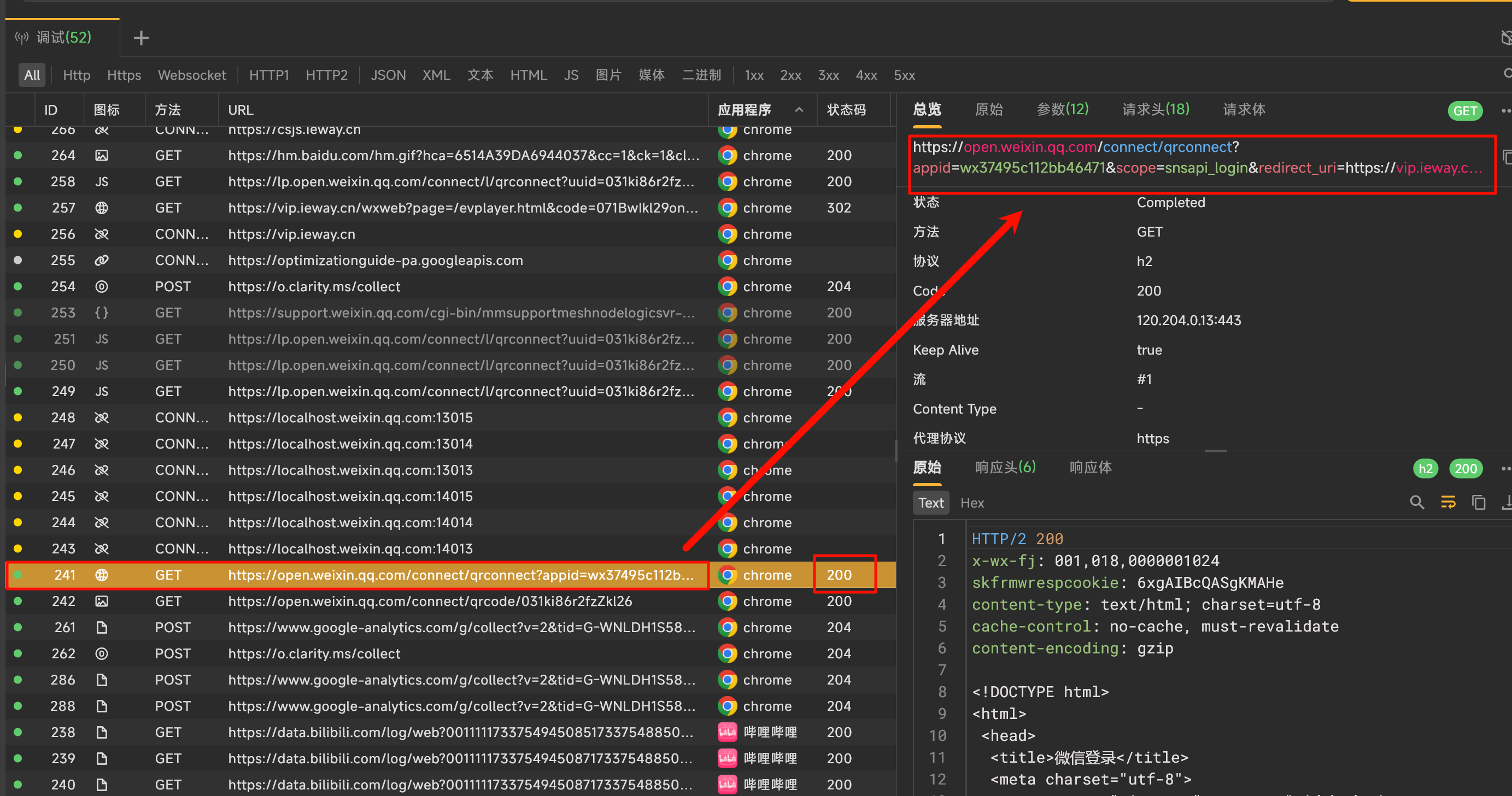The height and width of the screenshot is (796, 1512).
Task: Click the document icon in row 261
Action: 102,628
